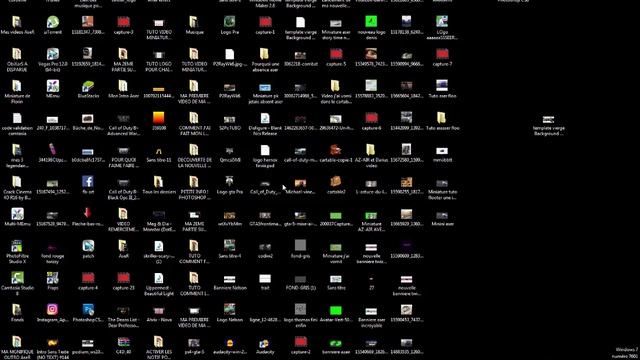Select the fond-gris gray image
The width and height of the screenshot is (640, 360).
(x=300, y=246)
